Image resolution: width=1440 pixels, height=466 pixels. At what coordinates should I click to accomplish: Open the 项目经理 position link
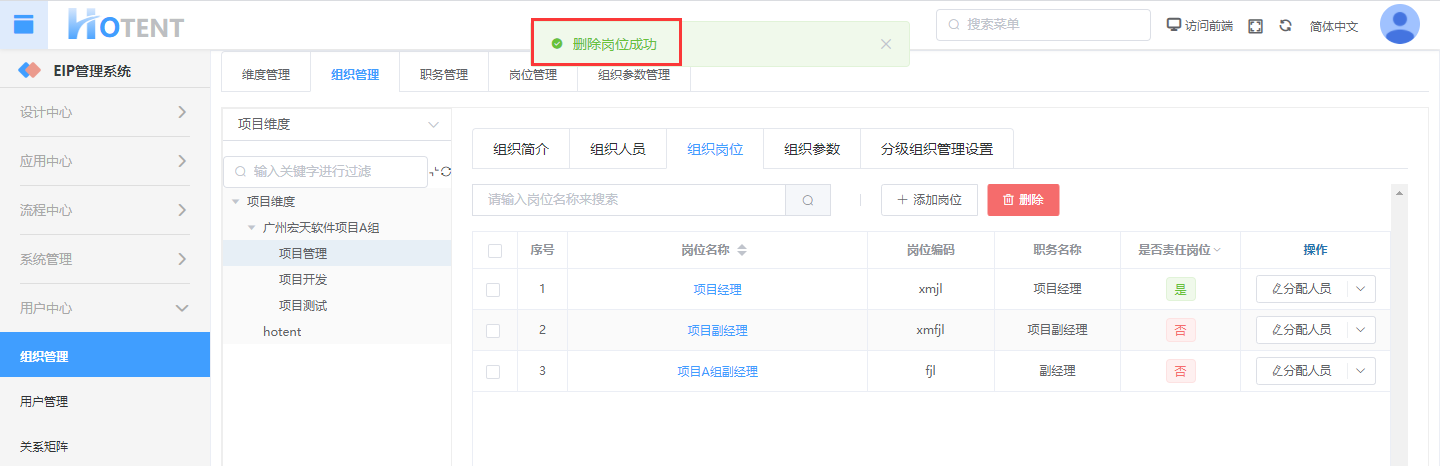pyautogui.click(x=718, y=290)
